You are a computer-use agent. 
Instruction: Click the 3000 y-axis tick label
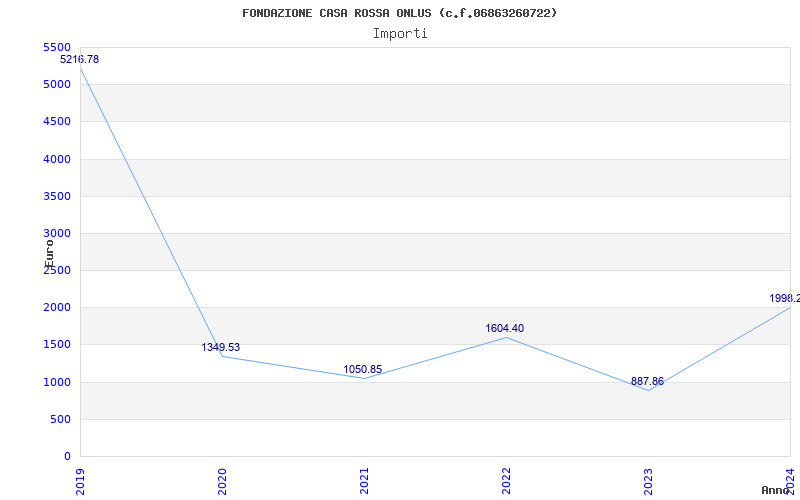coord(57,233)
